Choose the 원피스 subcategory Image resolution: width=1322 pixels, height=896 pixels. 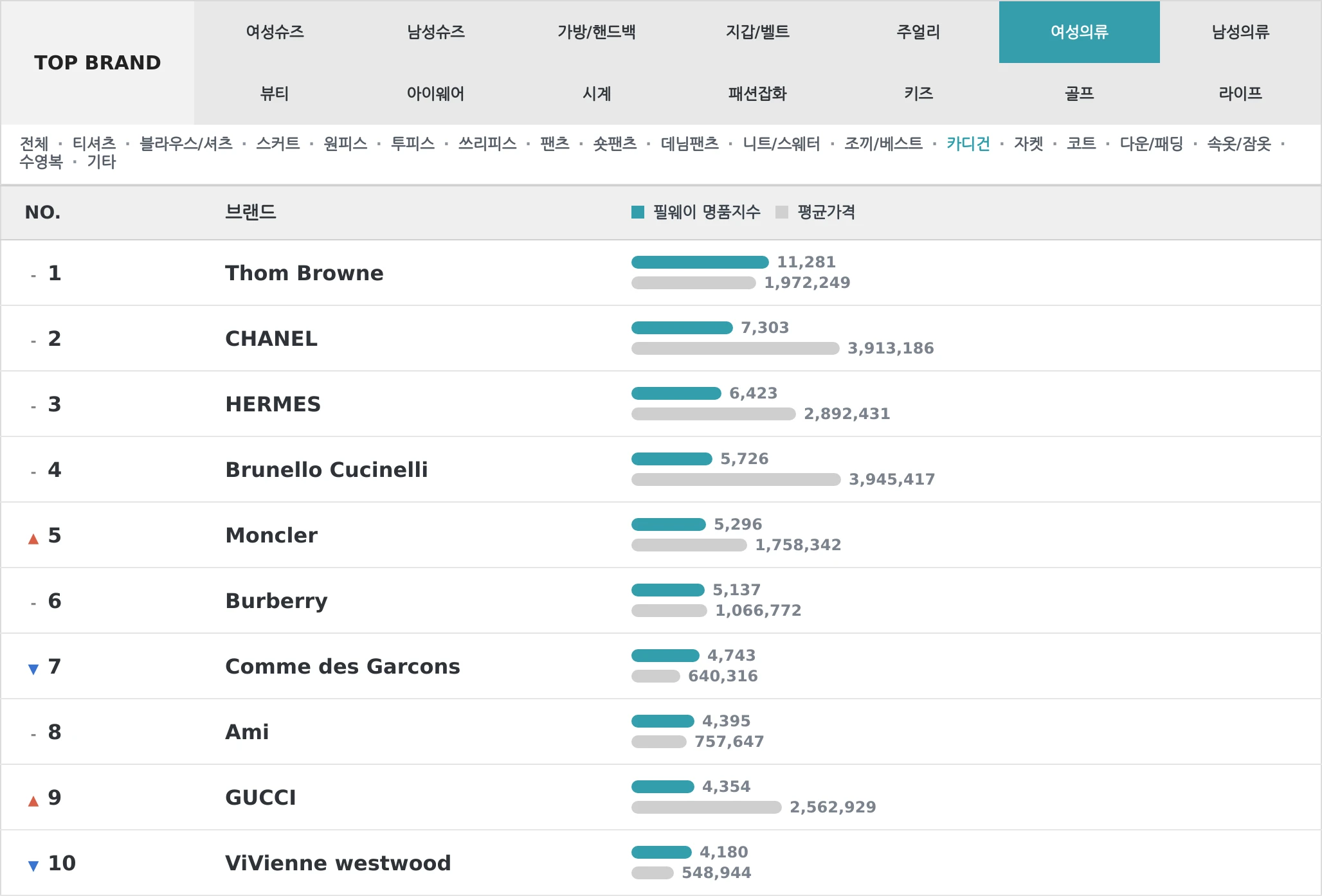coord(345,143)
